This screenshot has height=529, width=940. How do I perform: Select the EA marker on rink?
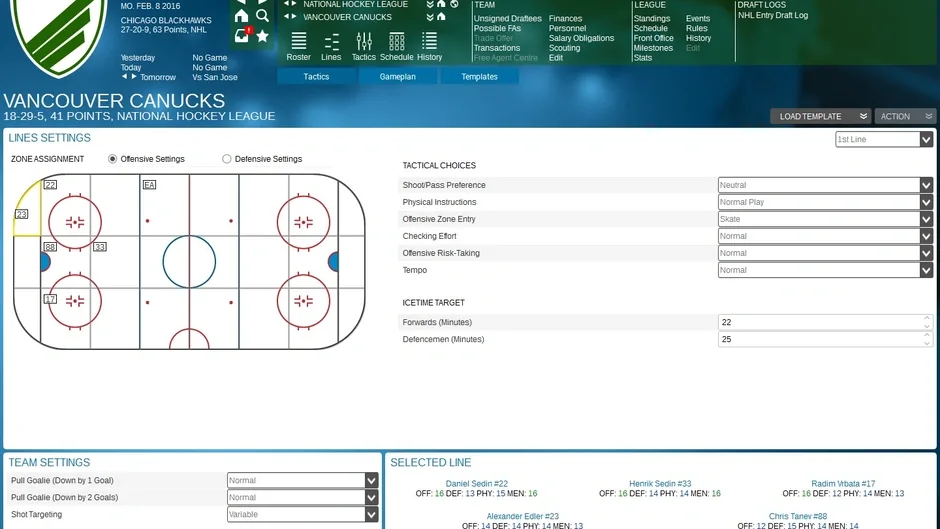149,185
